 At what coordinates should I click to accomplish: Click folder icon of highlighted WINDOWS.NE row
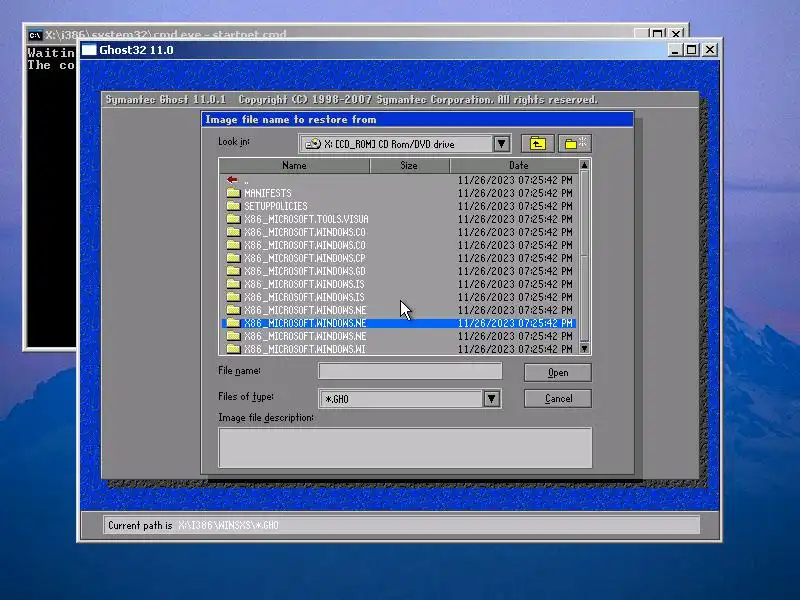(233, 323)
